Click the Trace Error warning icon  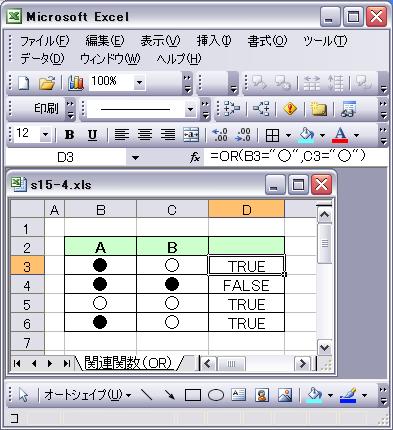(290, 109)
